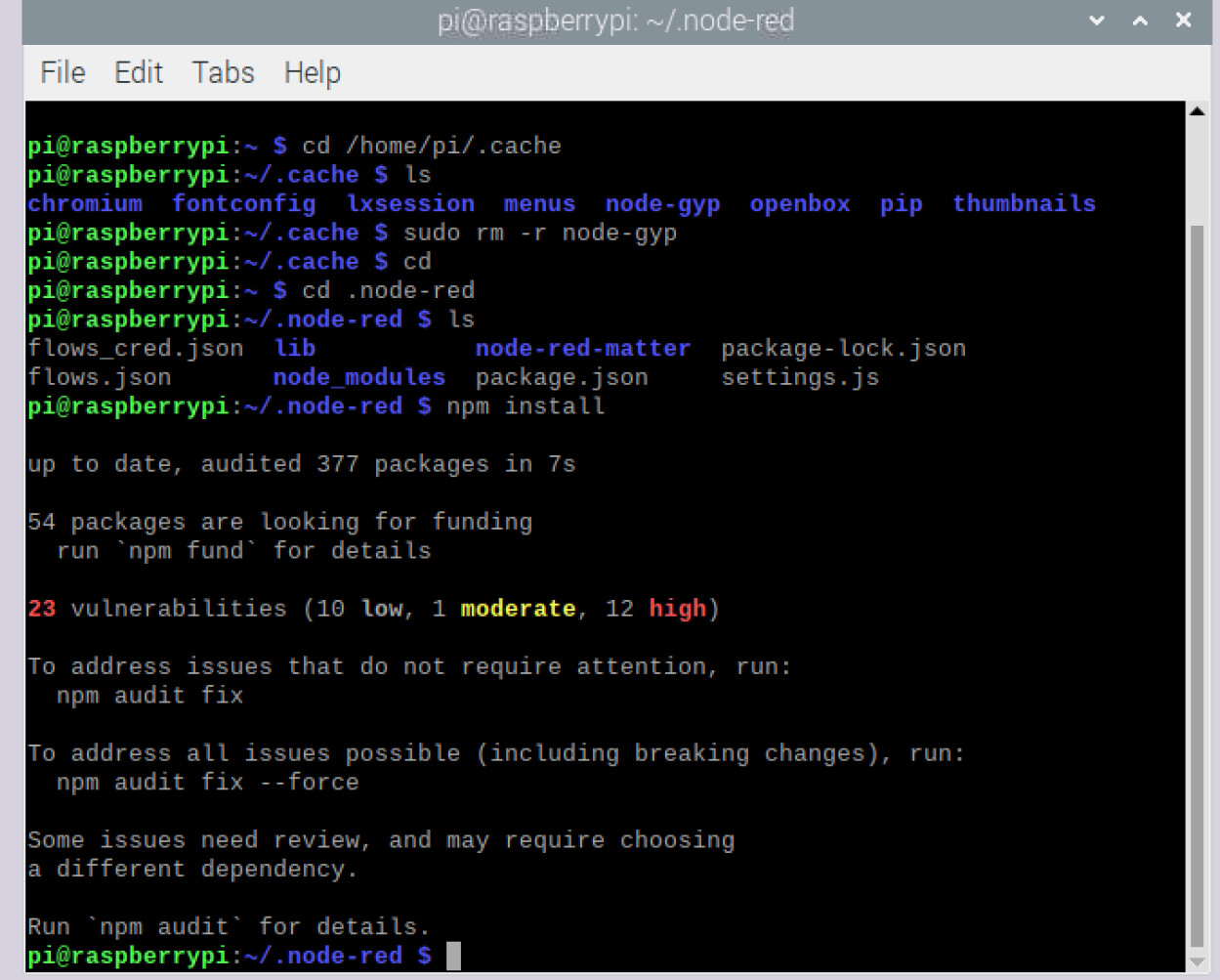Open the Help menu
Viewport: 1220px width, 980px height.
[x=312, y=72]
